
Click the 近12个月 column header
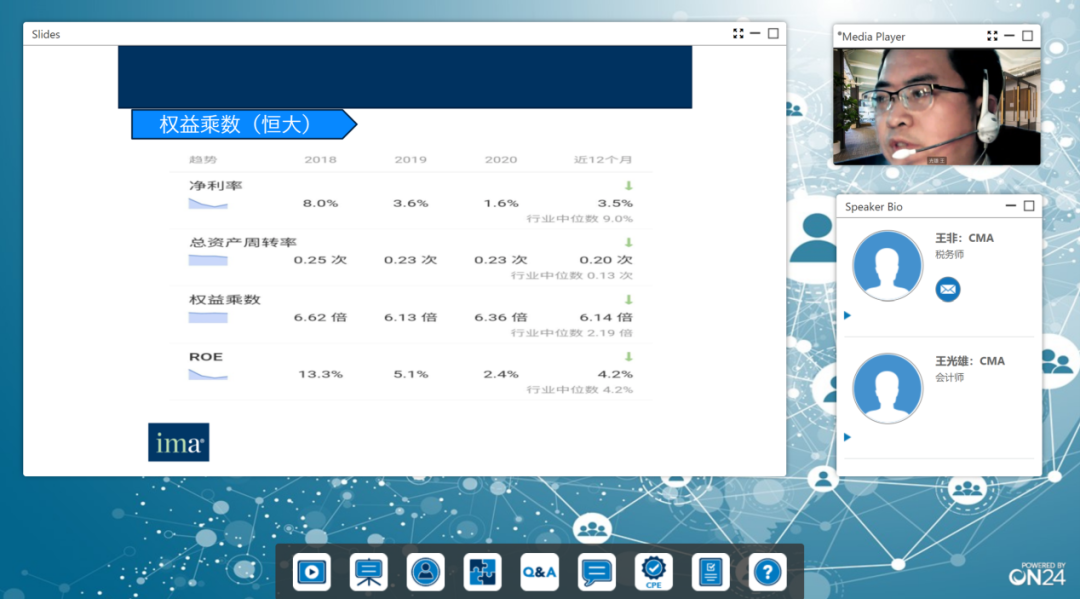tap(603, 160)
